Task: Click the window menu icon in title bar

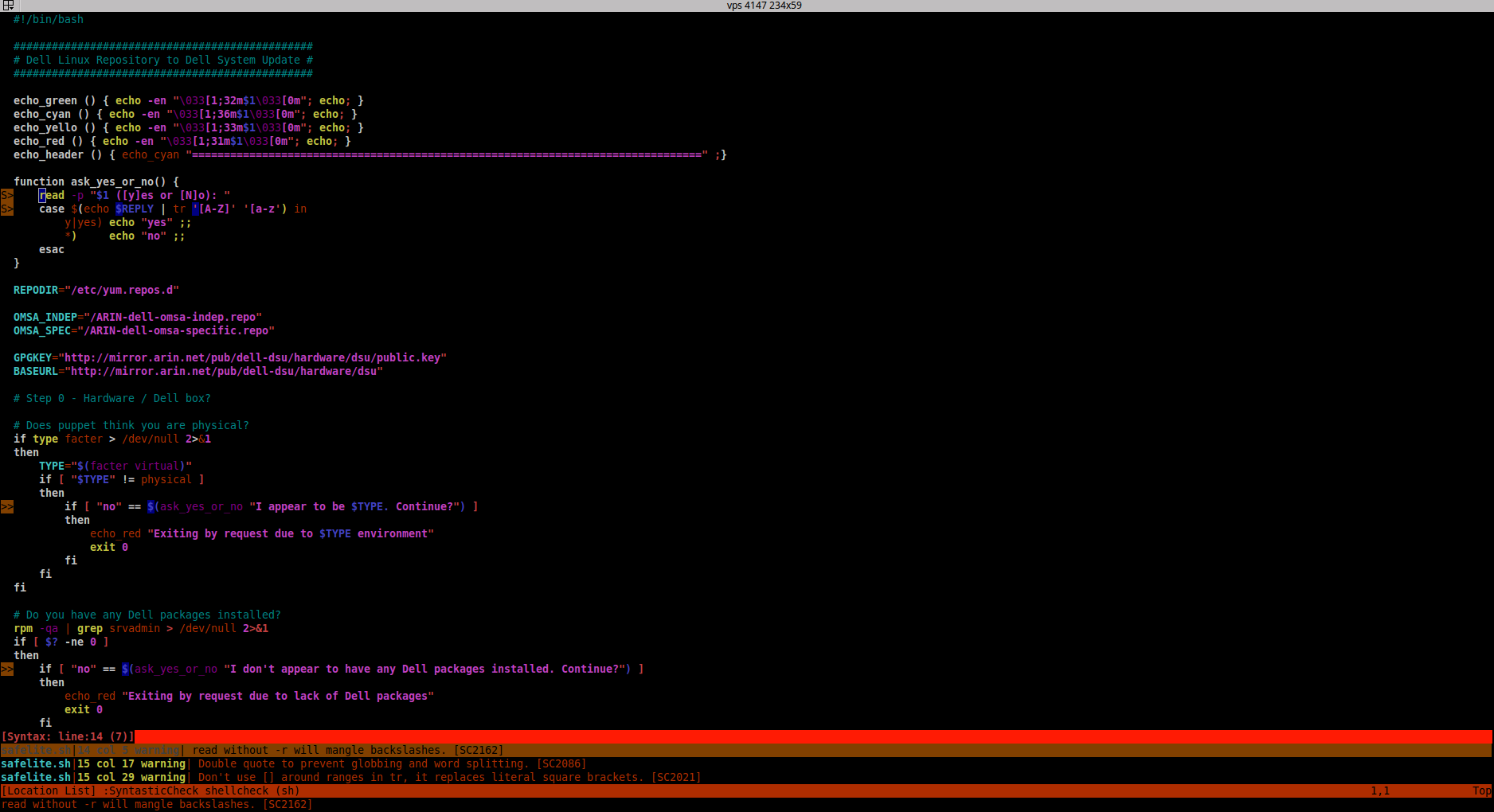Action: click(x=7, y=6)
